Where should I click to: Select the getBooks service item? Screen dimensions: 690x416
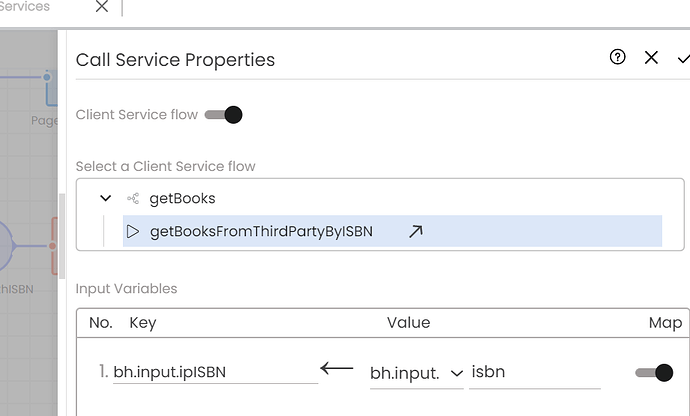coord(182,199)
